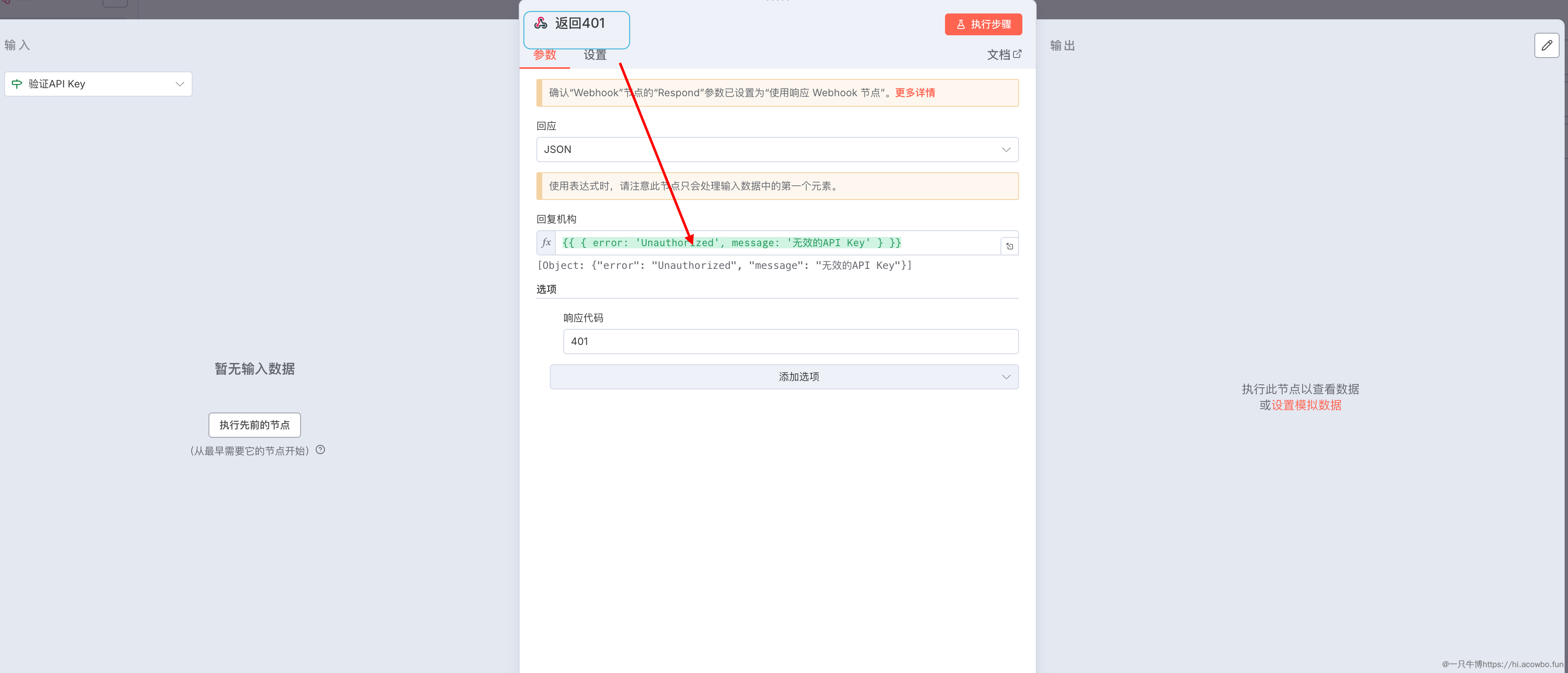Click the reset icon beside the expression field
The width and height of the screenshot is (1568, 673).
[x=1009, y=246]
